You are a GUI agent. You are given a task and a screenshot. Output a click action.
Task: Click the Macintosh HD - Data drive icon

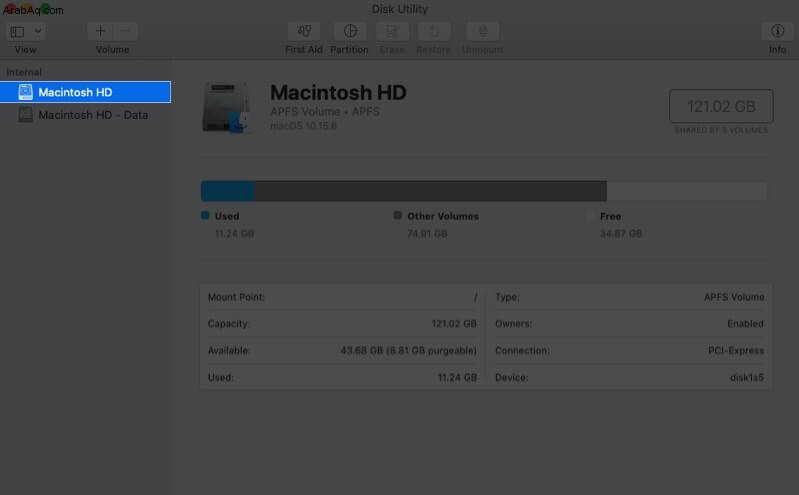coord(25,115)
